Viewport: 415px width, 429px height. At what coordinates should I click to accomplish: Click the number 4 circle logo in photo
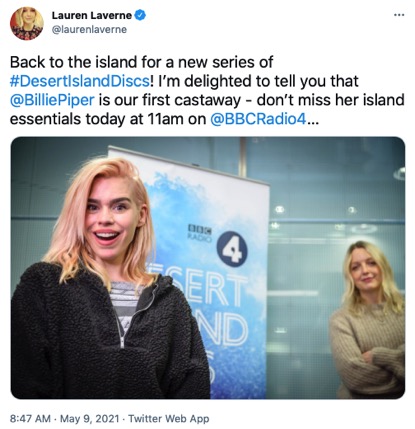pyautogui.click(x=232, y=249)
